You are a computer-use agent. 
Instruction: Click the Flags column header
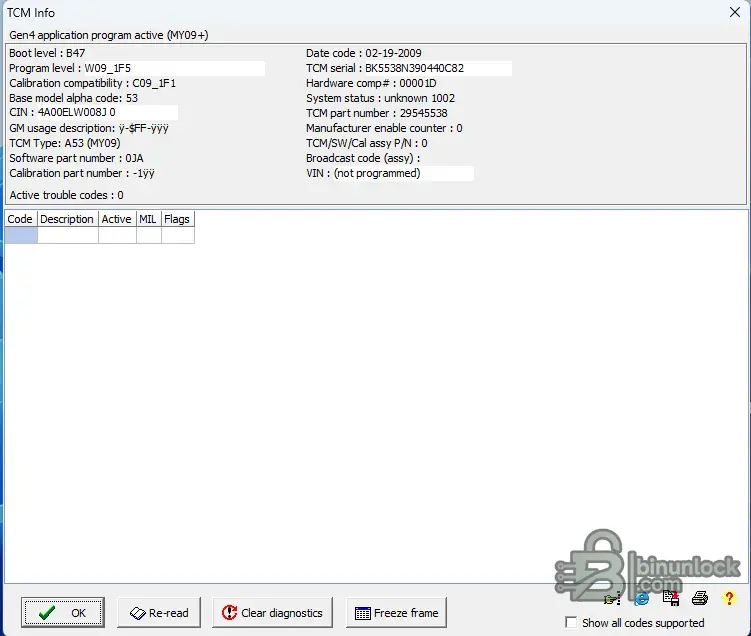coord(178,219)
